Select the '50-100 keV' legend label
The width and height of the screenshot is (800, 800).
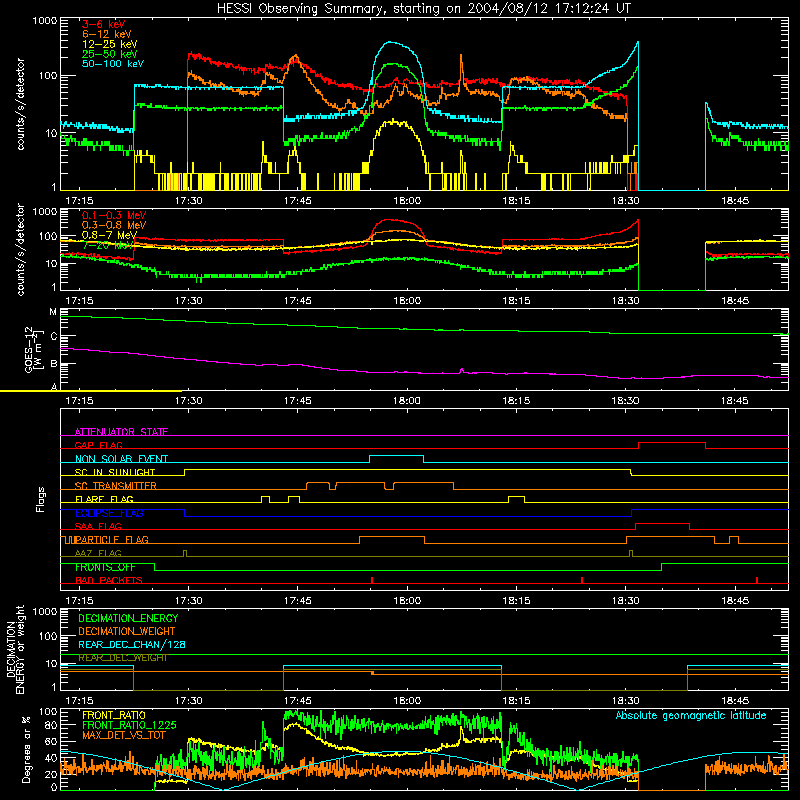point(113,64)
